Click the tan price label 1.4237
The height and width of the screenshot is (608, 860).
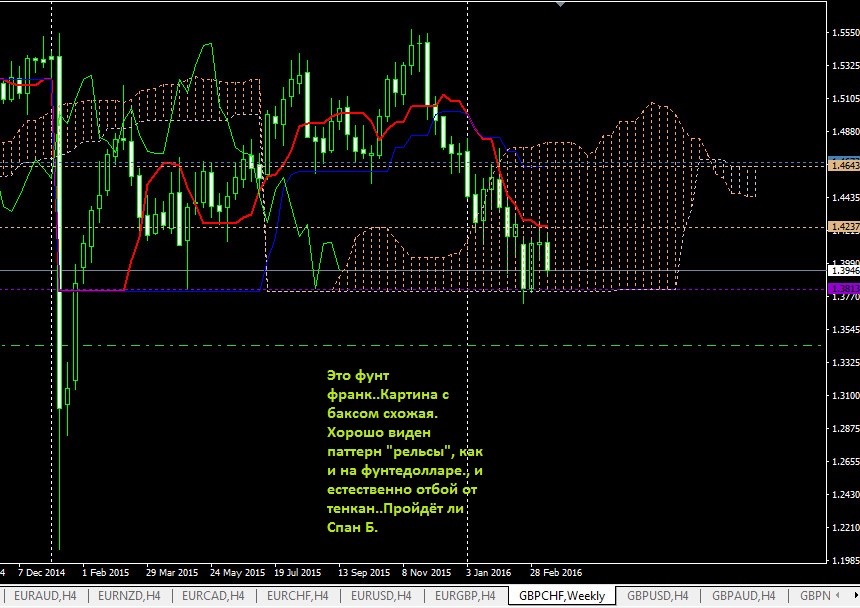coord(844,226)
